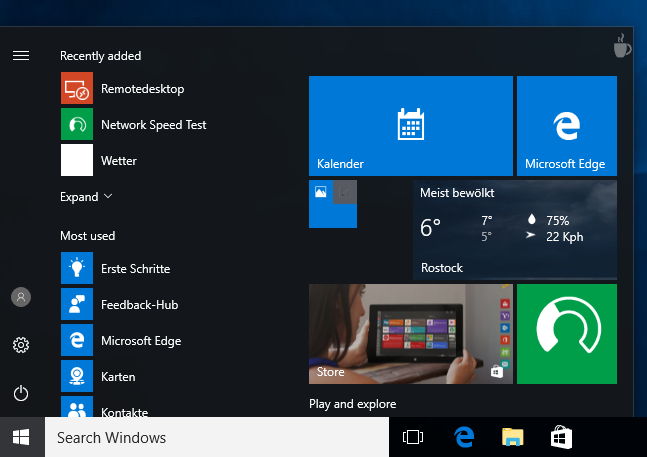Click the Remotedesktop label text
Image resolution: width=647 pixels, height=457 pixels.
coord(143,89)
